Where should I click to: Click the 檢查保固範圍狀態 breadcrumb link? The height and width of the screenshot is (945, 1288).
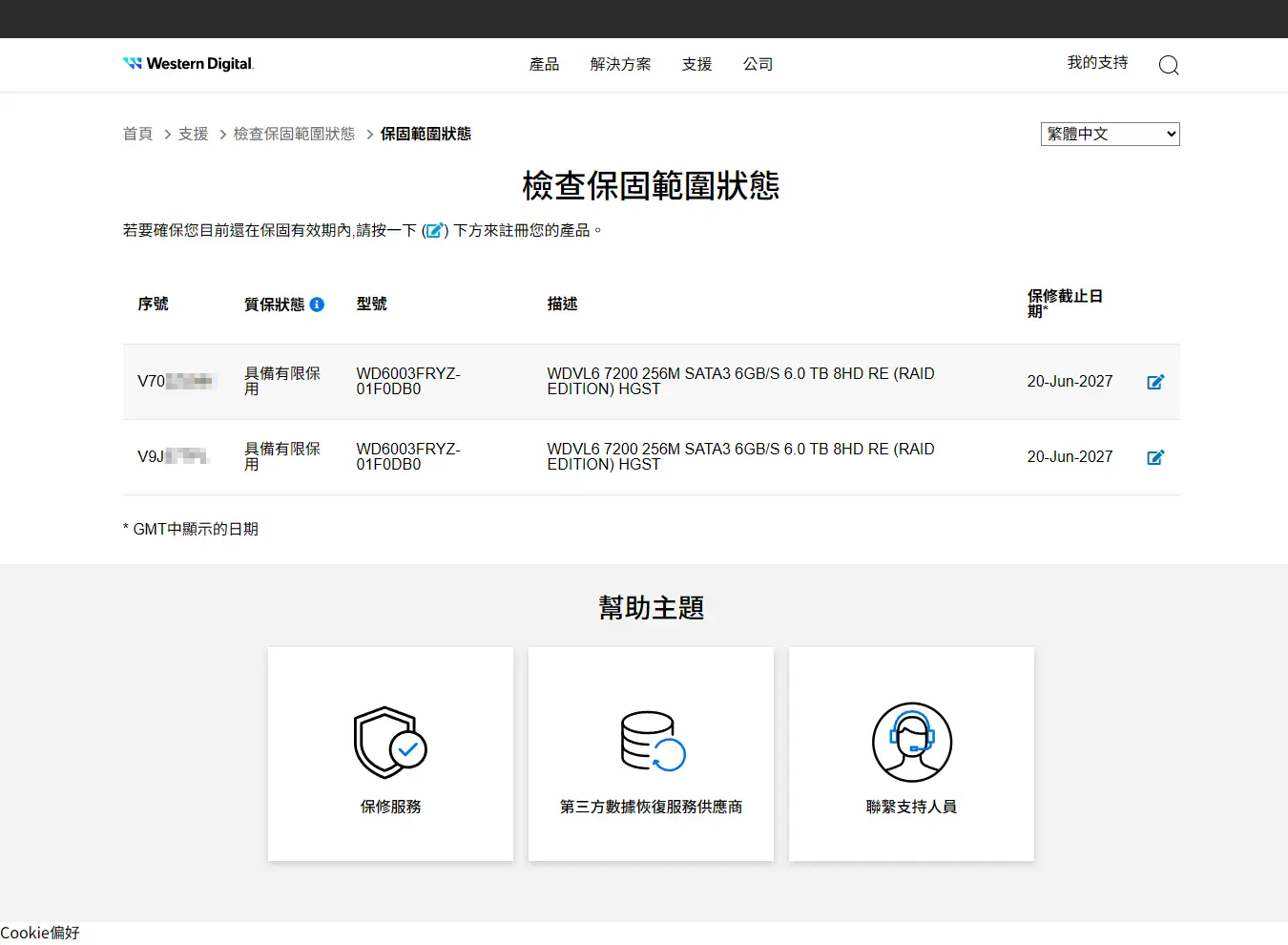pyautogui.click(x=294, y=134)
